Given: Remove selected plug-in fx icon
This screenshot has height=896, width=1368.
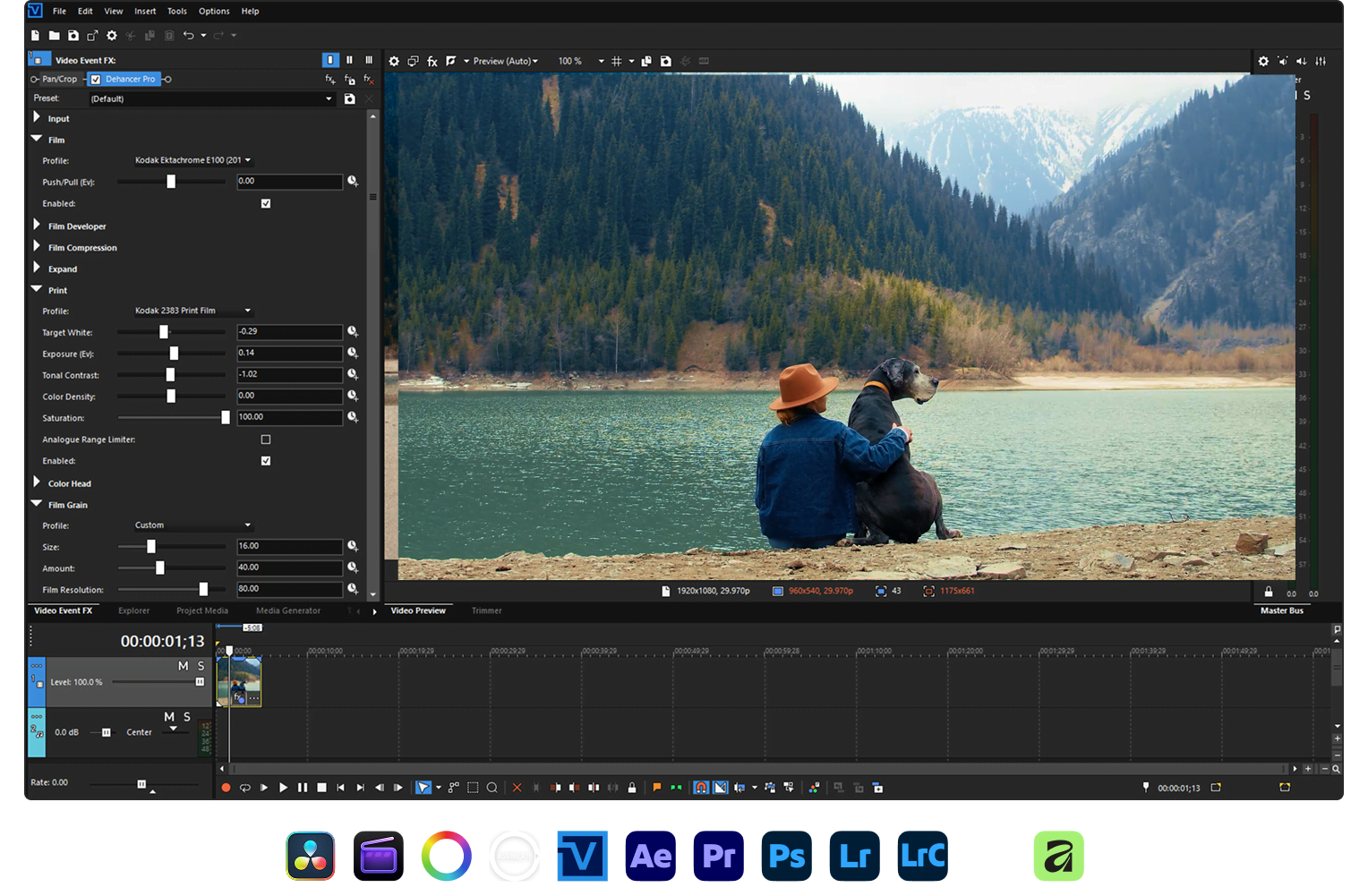Looking at the screenshot, I should pyautogui.click(x=369, y=80).
